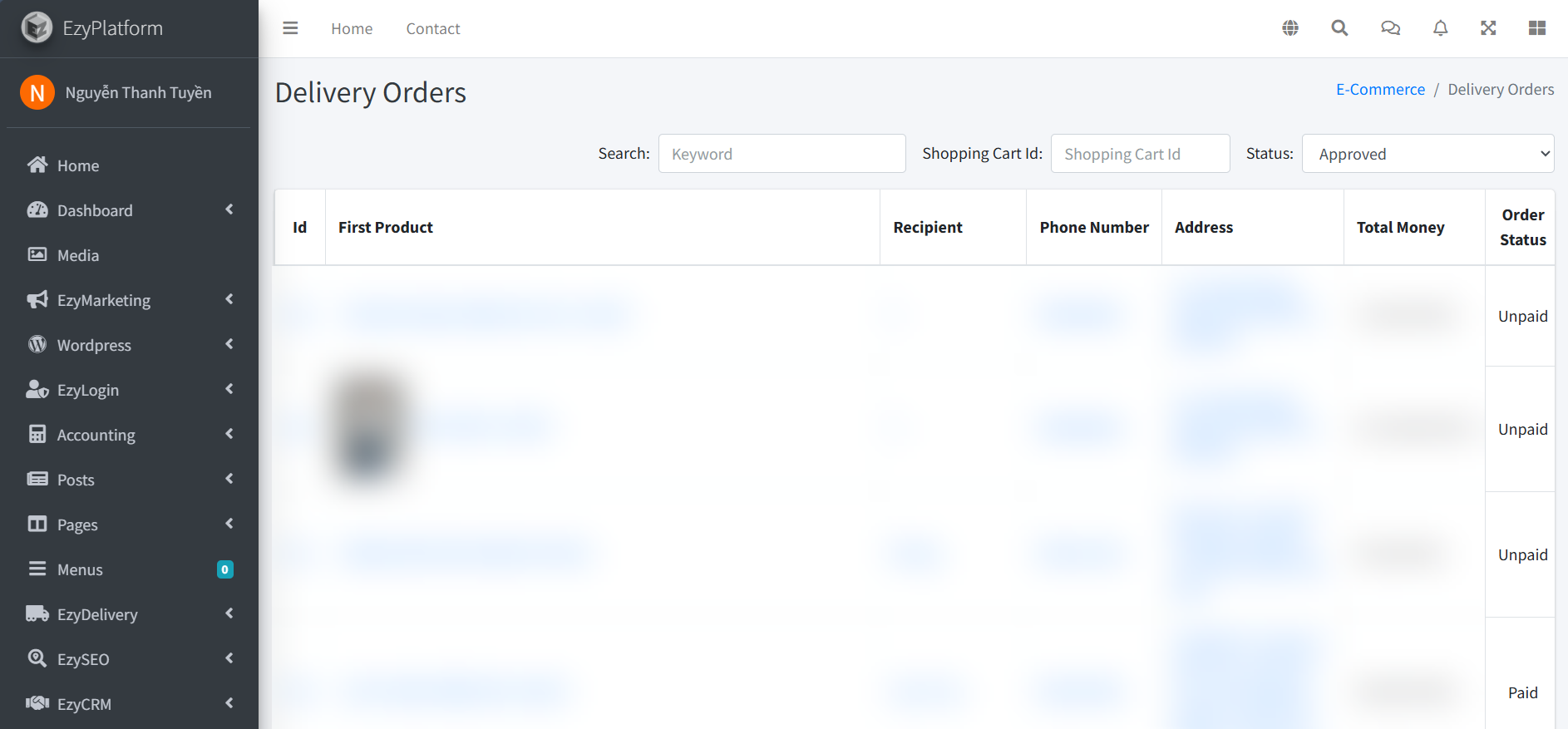This screenshot has height=729, width=1568.
Task: Click the Menus badge showing 0
Action: 224,569
